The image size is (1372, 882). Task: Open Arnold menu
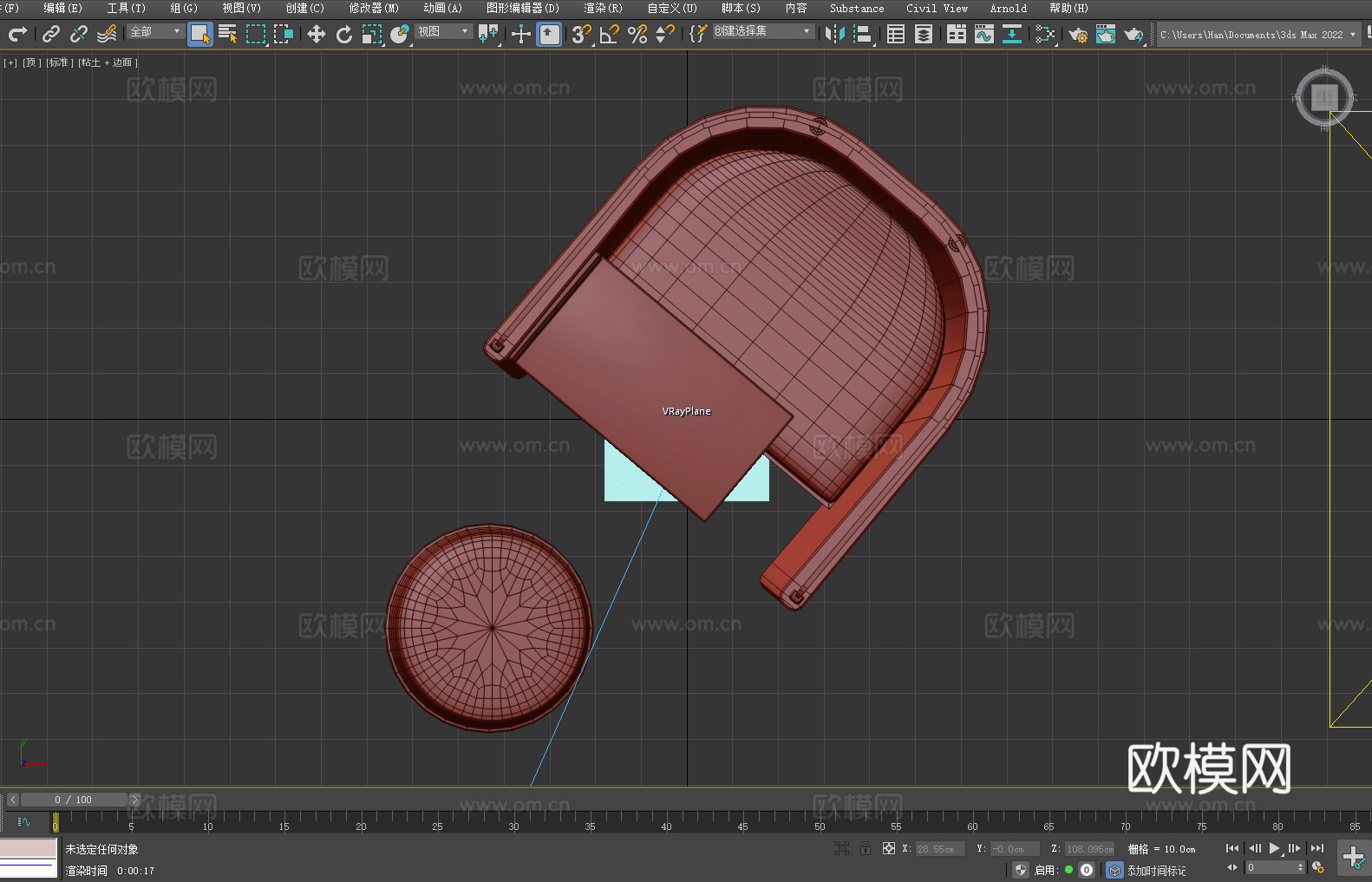coord(1008,8)
